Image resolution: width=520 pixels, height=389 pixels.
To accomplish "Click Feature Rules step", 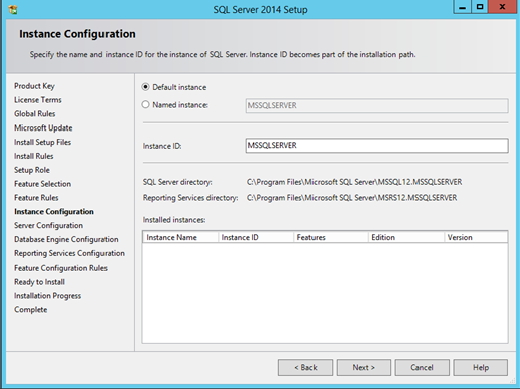I will (36, 198).
